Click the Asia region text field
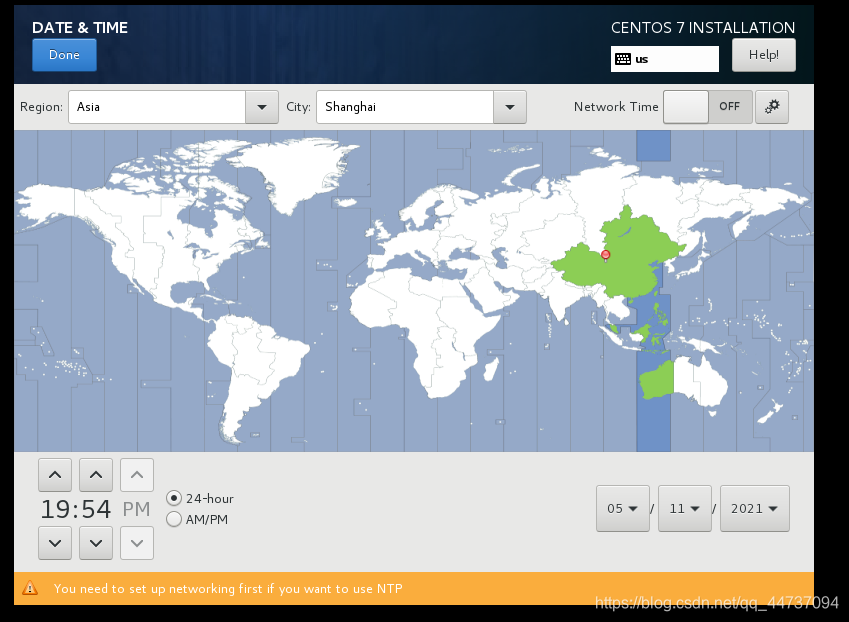This screenshot has width=849, height=622. (x=157, y=107)
